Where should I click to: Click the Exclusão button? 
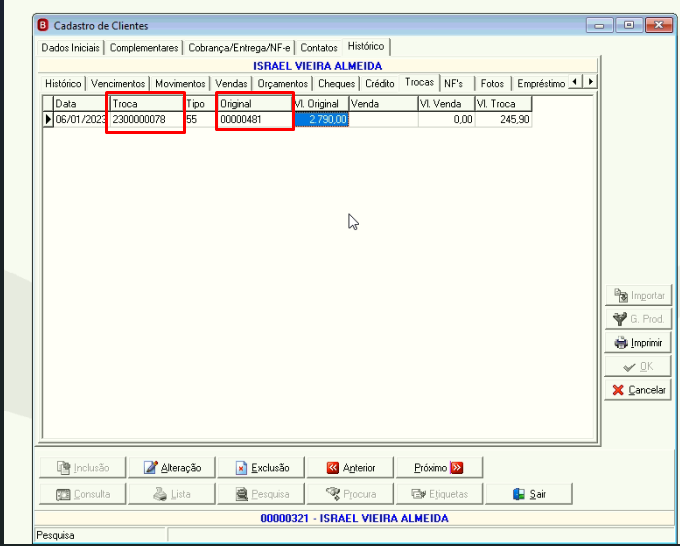(261, 468)
